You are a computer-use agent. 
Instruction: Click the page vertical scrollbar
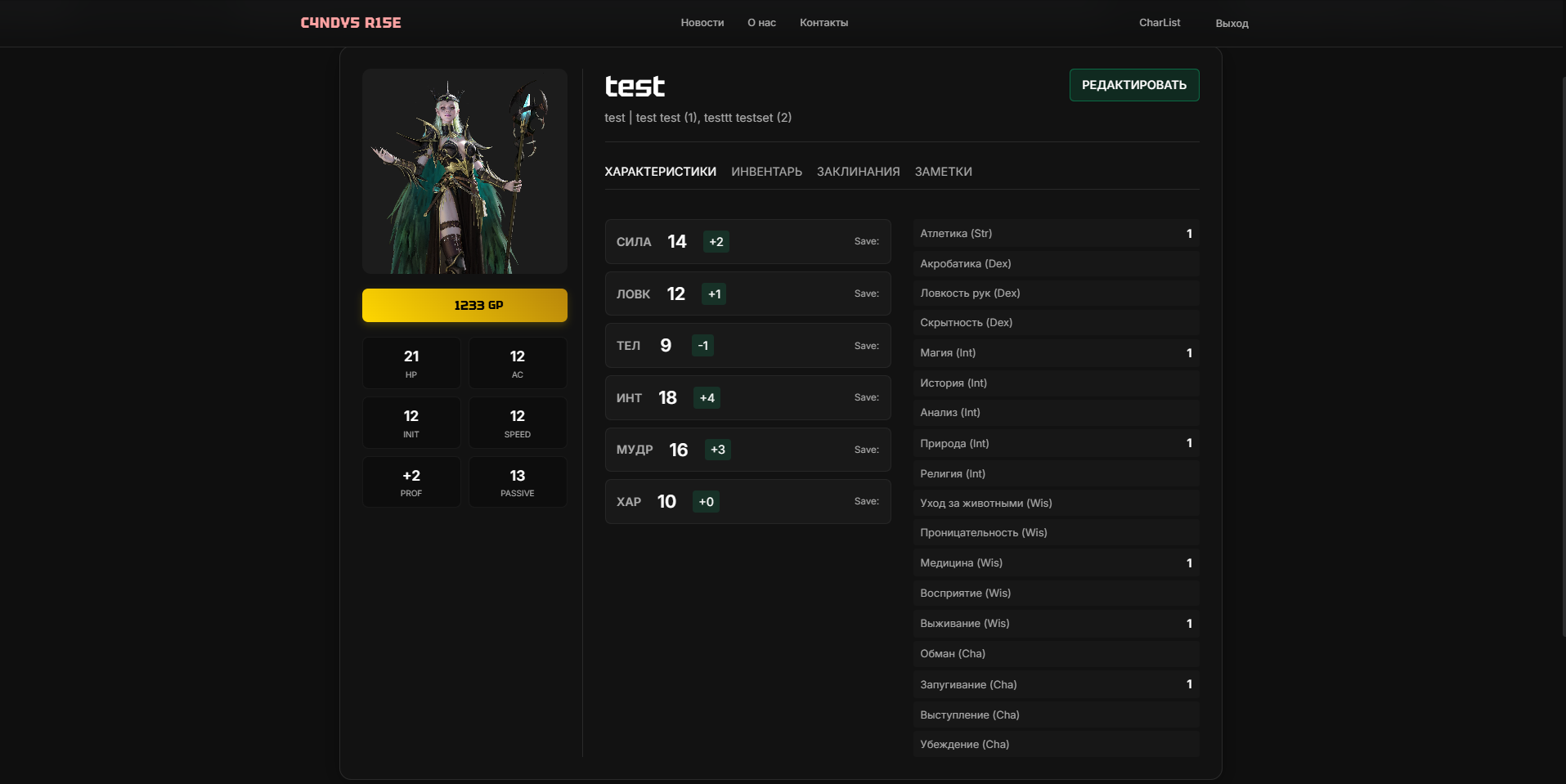point(1563,357)
